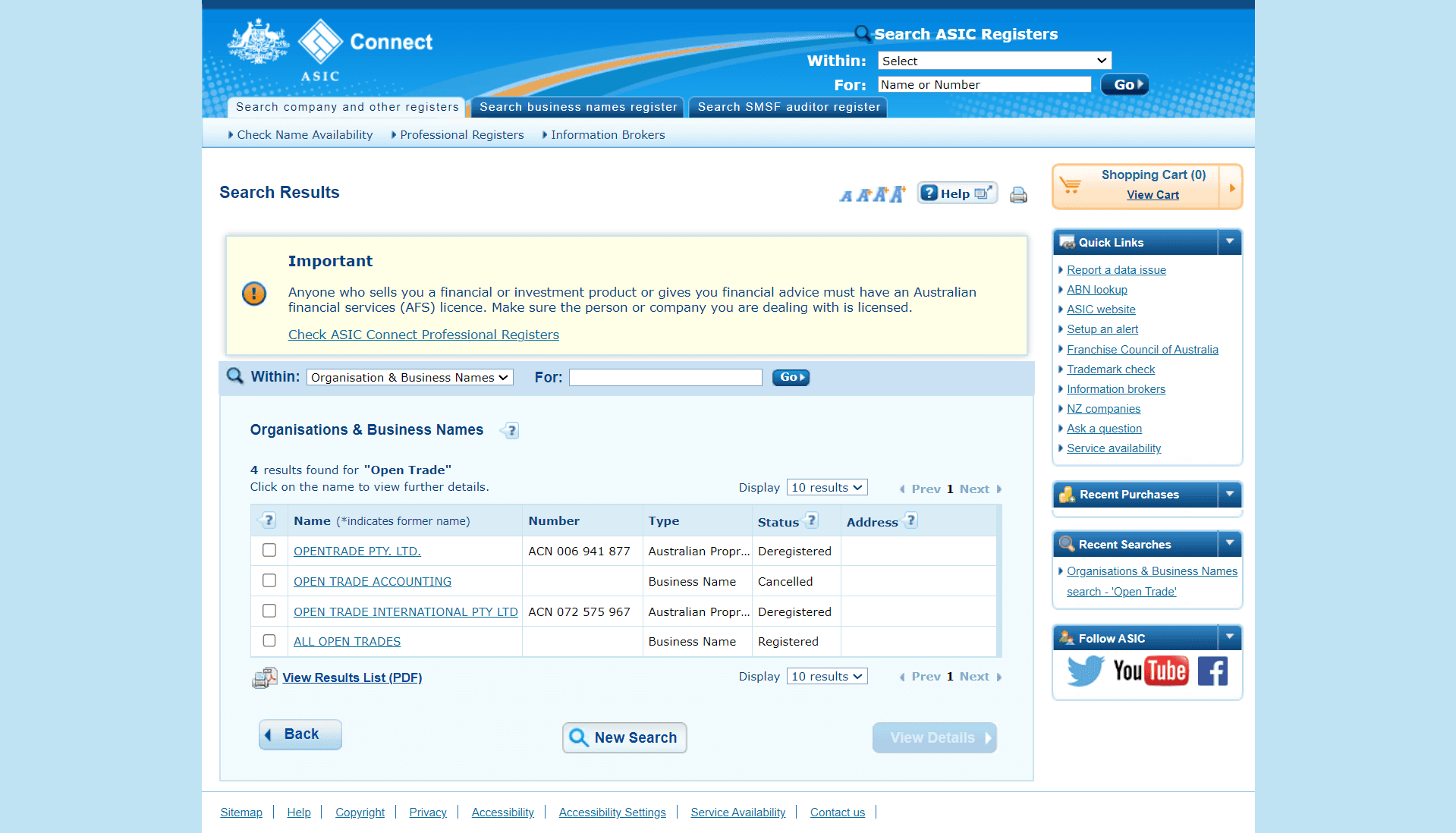The width and height of the screenshot is (1456, 833).
Task: Open View Results List (PDF) link
Action: tap(352, 677)
